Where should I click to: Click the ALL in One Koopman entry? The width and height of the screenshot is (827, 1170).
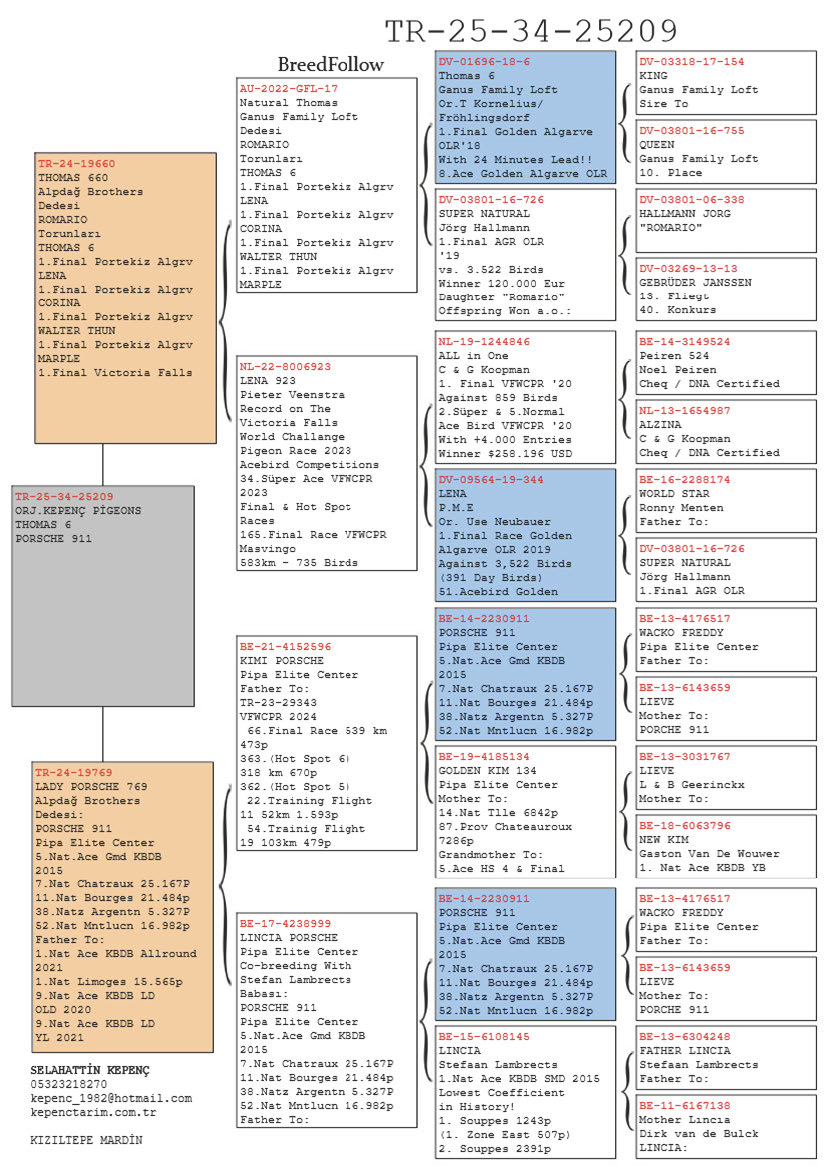(525, 397)
